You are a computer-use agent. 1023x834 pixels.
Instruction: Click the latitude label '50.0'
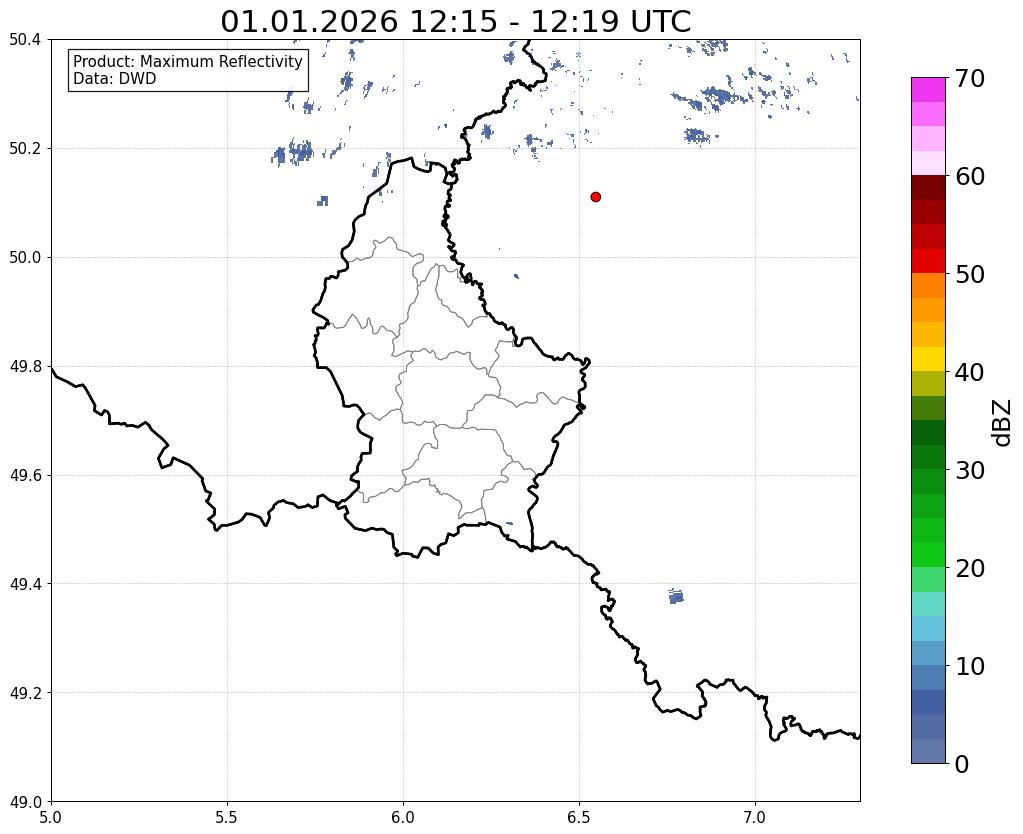[x=25, y=258]
